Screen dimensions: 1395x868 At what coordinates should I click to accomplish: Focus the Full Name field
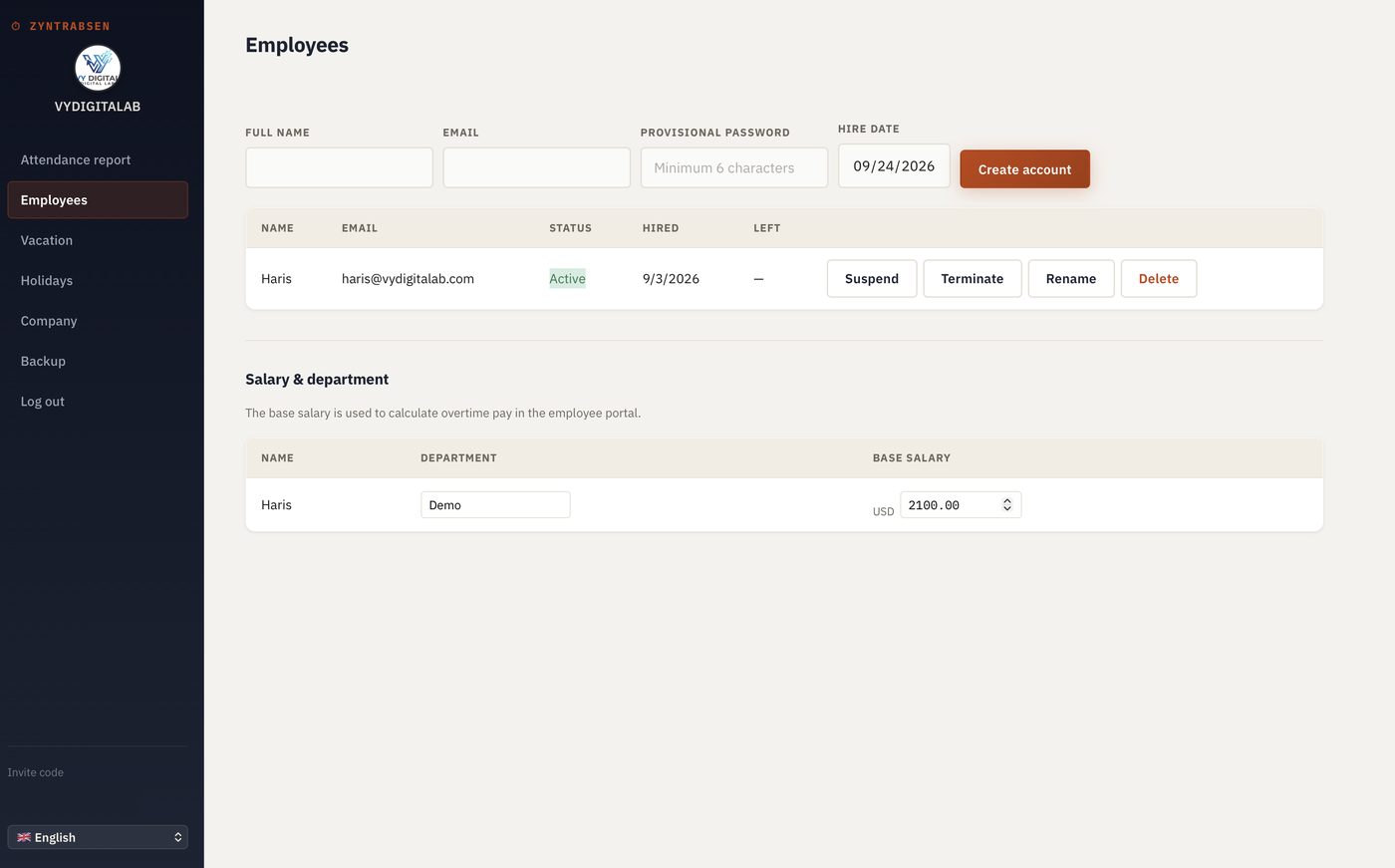coord(339,167)
